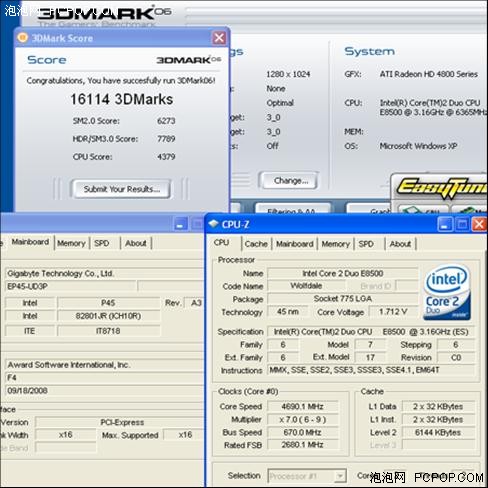Screen dimensions: 488x488
Task: Click Multiplier value x 7.0 (6 - 9)
Action: click(302, 419)
